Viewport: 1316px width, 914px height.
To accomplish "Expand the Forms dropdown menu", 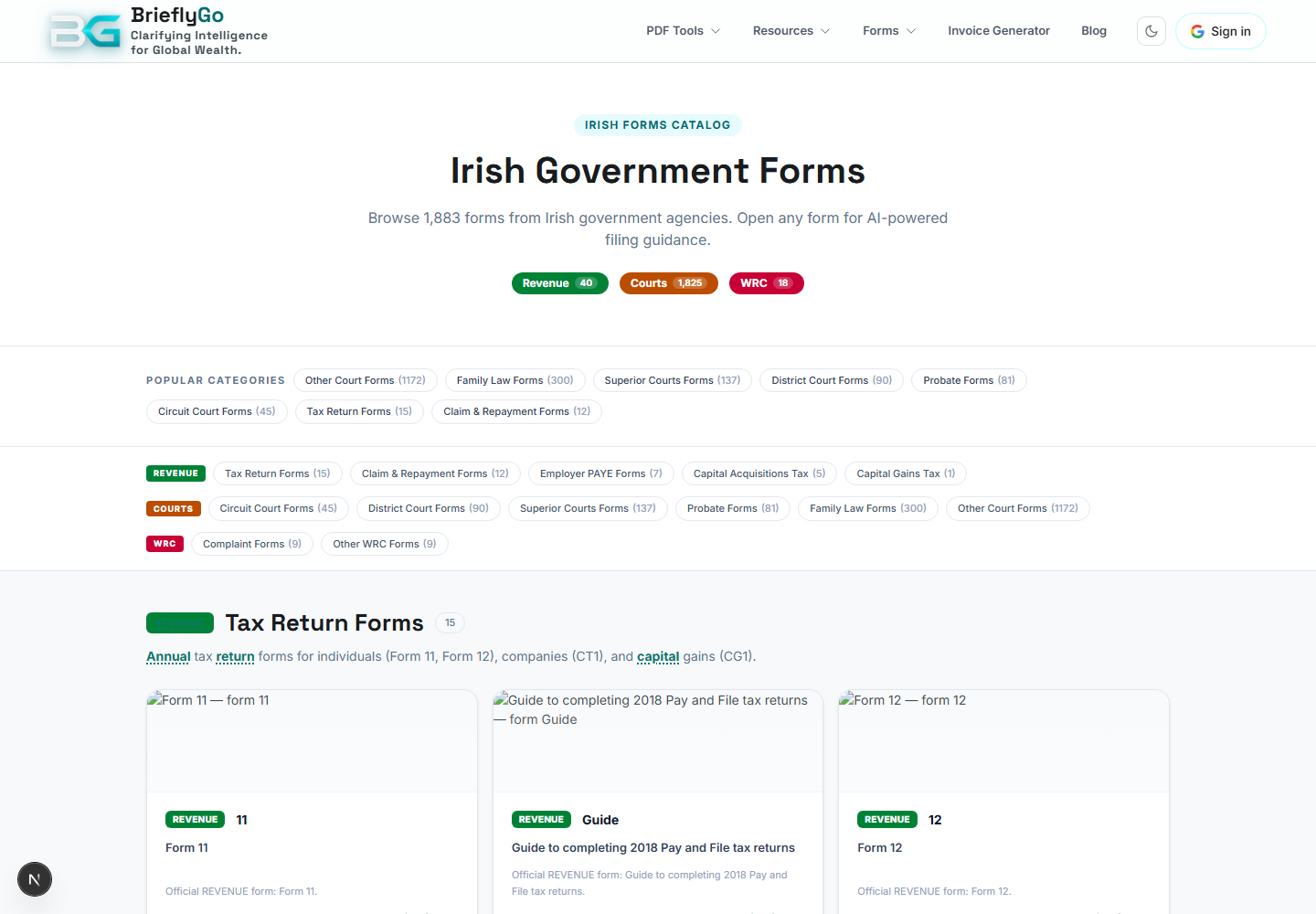I will tap(889, 31).
